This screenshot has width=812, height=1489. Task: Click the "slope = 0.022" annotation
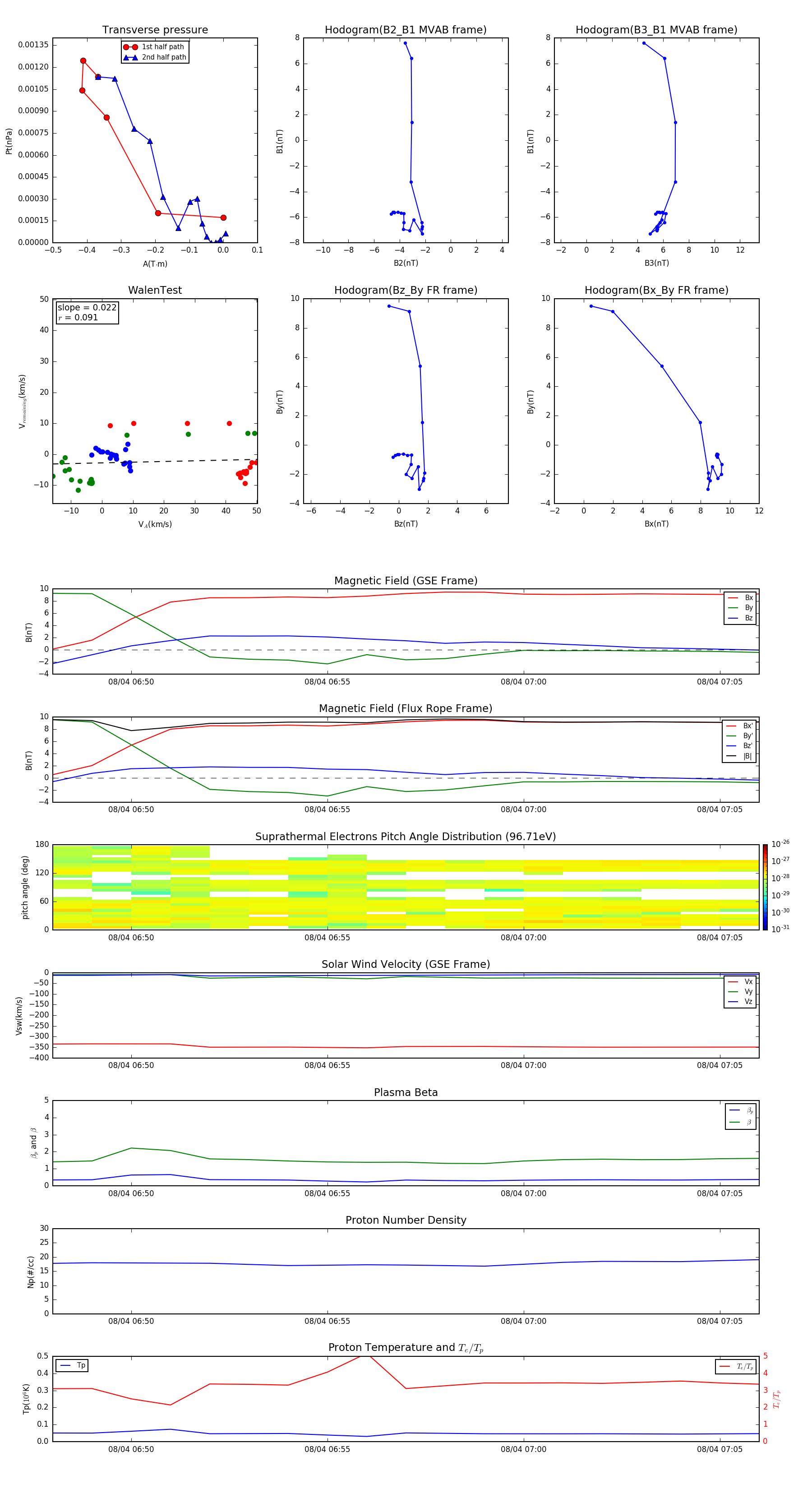pos(87,308)
